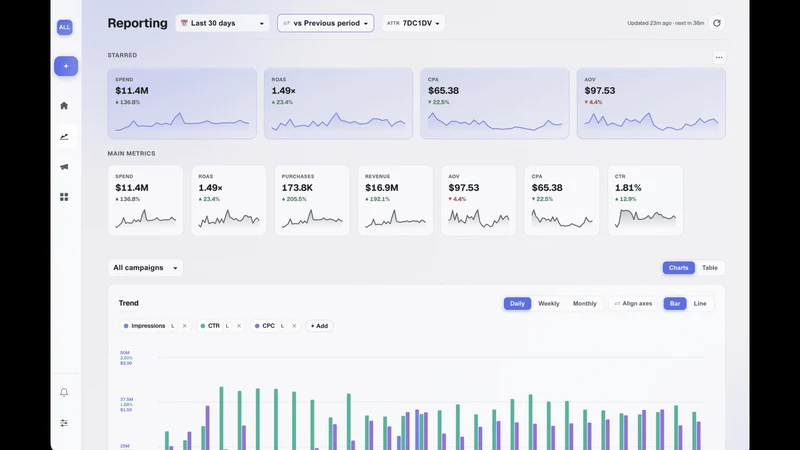Image resolution: width=800 pixels, height=450 pixels.
Task: Toggle Align axes
Action: pyautogui.click(x=633, y=304)
